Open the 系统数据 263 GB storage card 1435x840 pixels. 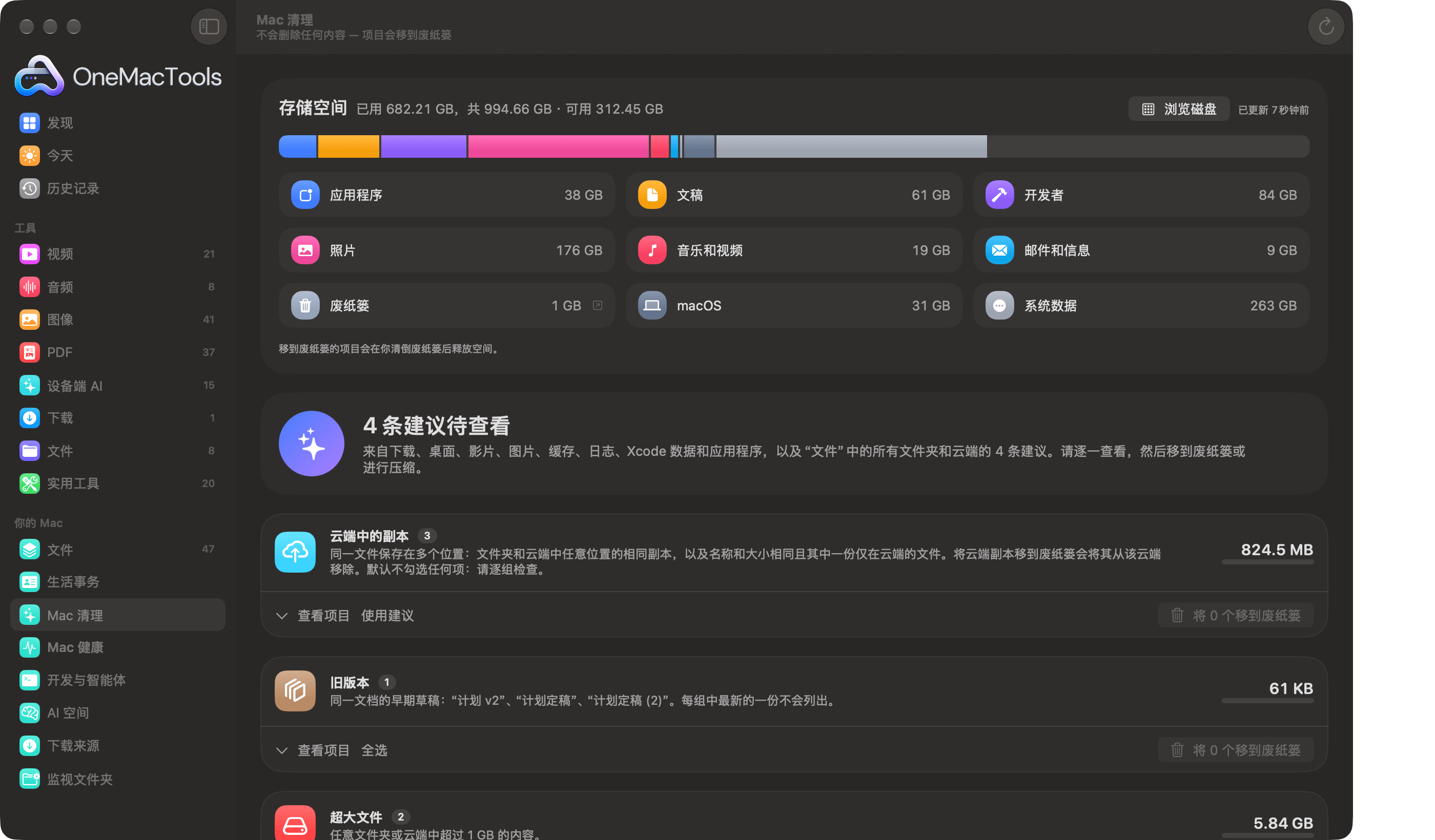click(1141, 306)
